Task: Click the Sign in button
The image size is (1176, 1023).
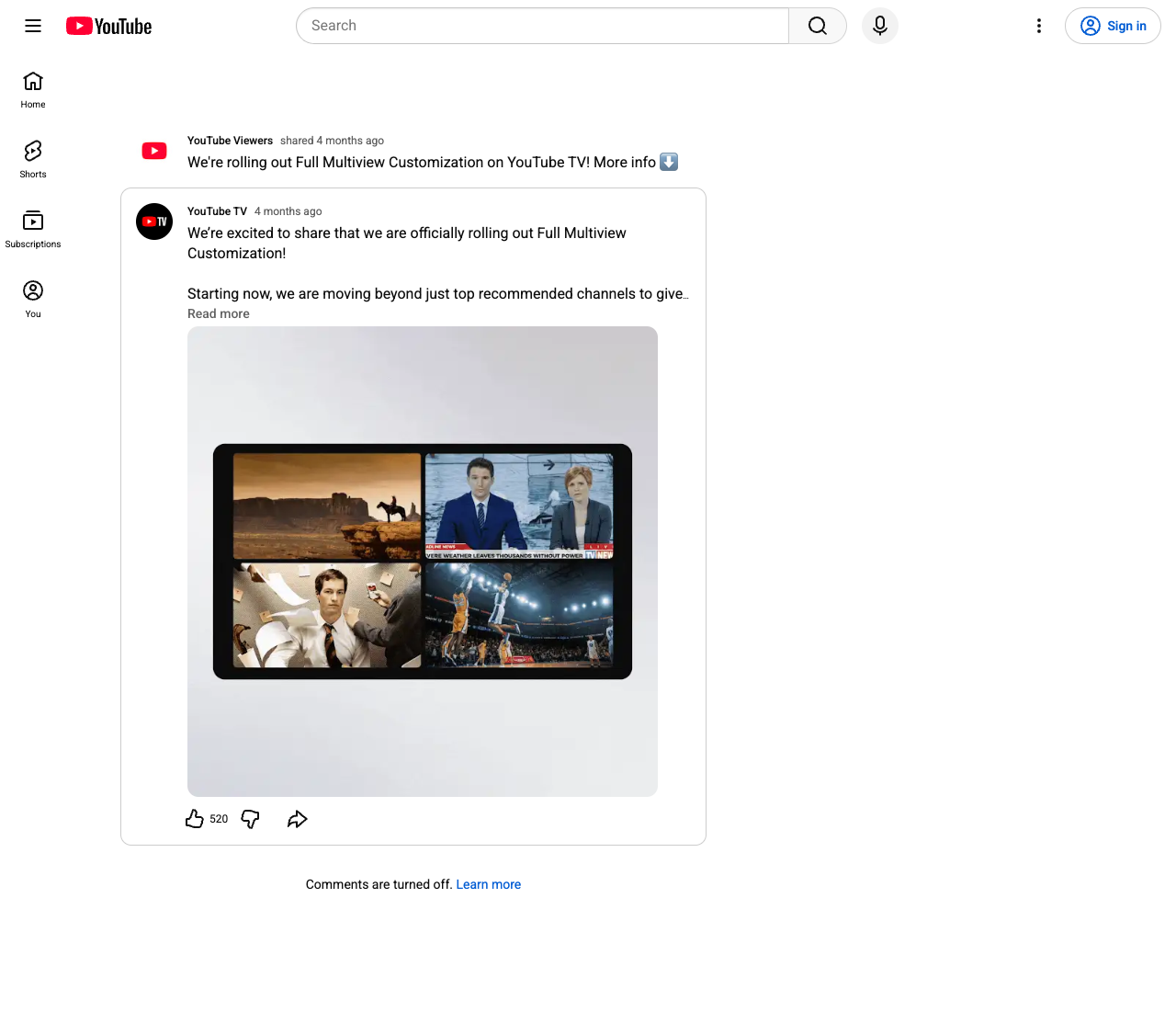Action: coord(1113,26)
